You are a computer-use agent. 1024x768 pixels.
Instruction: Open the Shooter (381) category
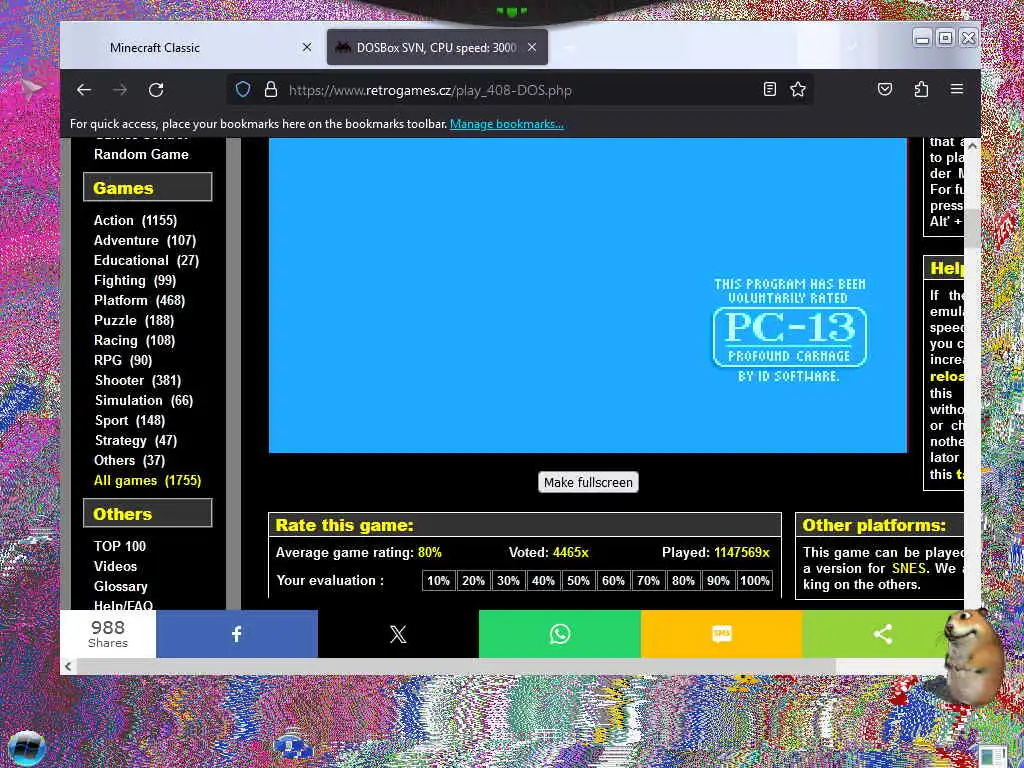tap(138, 380)
